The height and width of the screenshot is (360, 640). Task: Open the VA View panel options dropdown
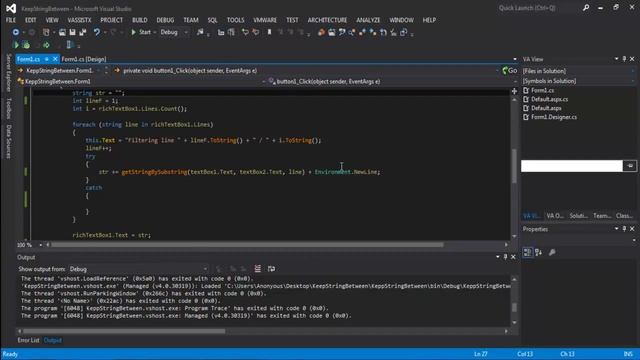pos(616,59)
